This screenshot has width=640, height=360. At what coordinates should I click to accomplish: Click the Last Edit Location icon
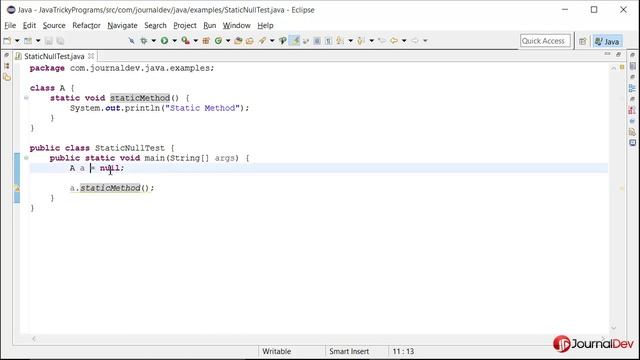pos(382,41)
